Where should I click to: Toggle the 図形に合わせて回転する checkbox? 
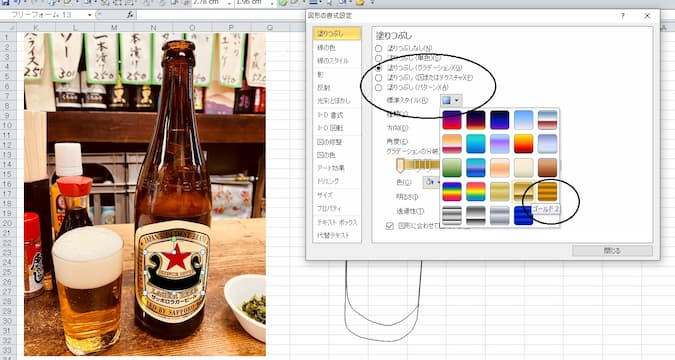pyautogui.click(x=390, y=226)
